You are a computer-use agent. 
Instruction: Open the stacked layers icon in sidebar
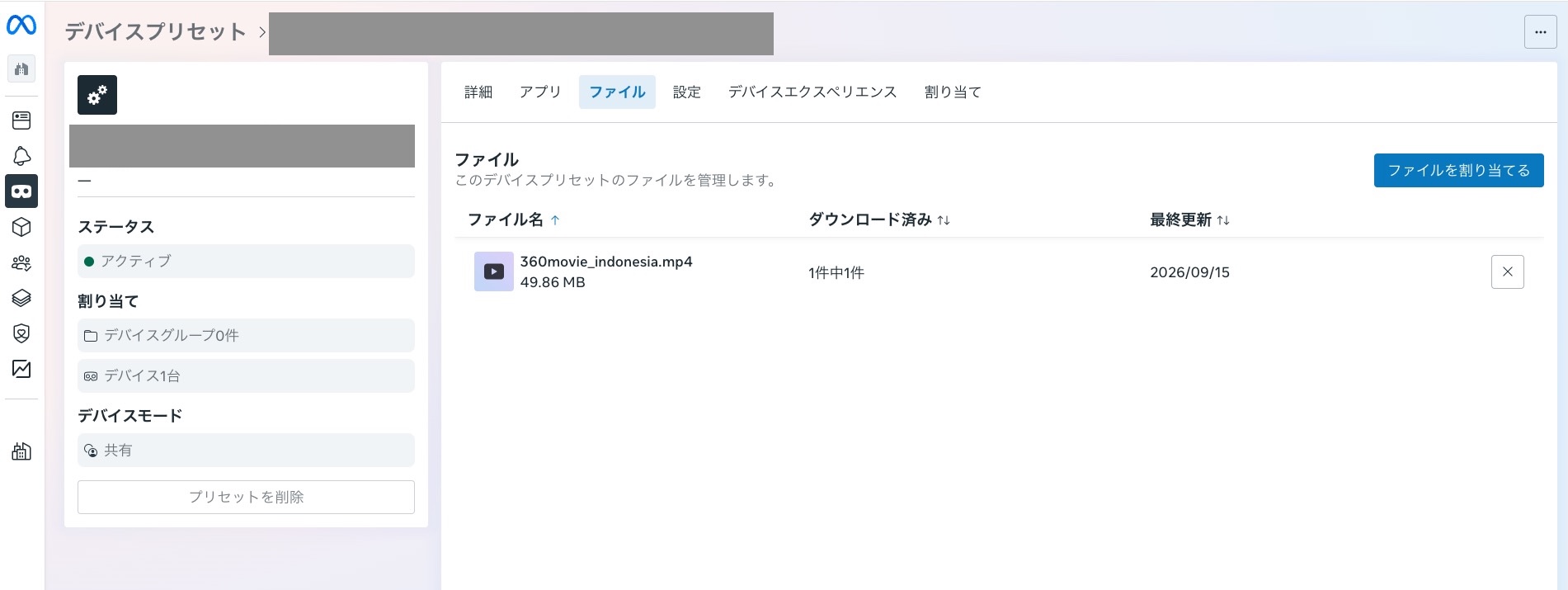pos(21,298)
